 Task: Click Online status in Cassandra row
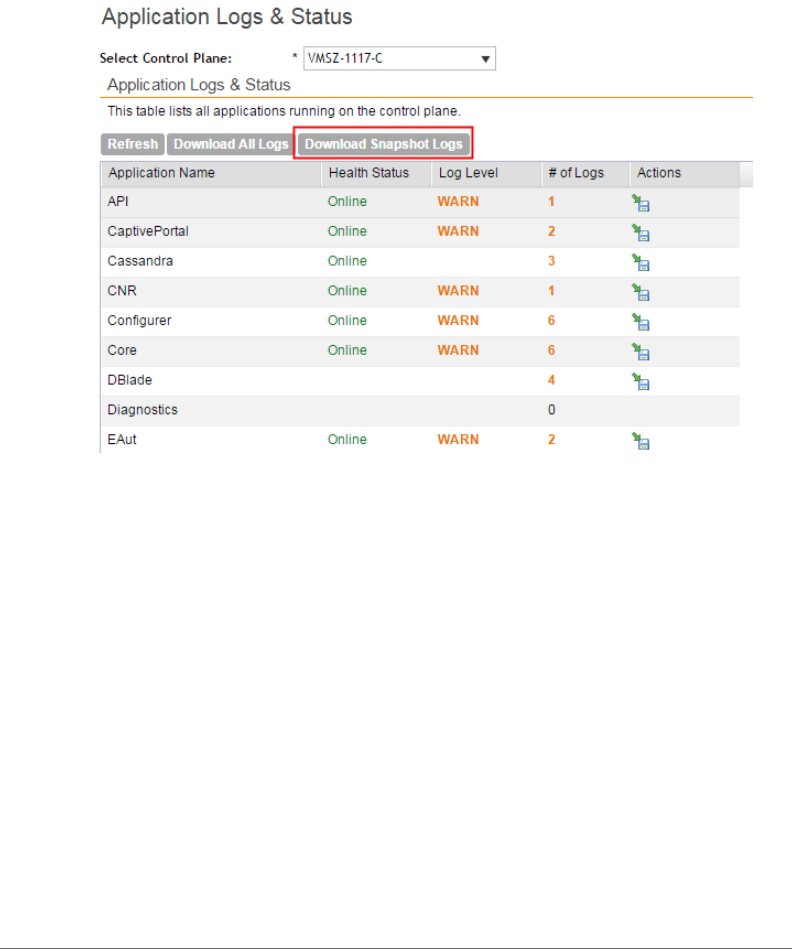(347, 261)
